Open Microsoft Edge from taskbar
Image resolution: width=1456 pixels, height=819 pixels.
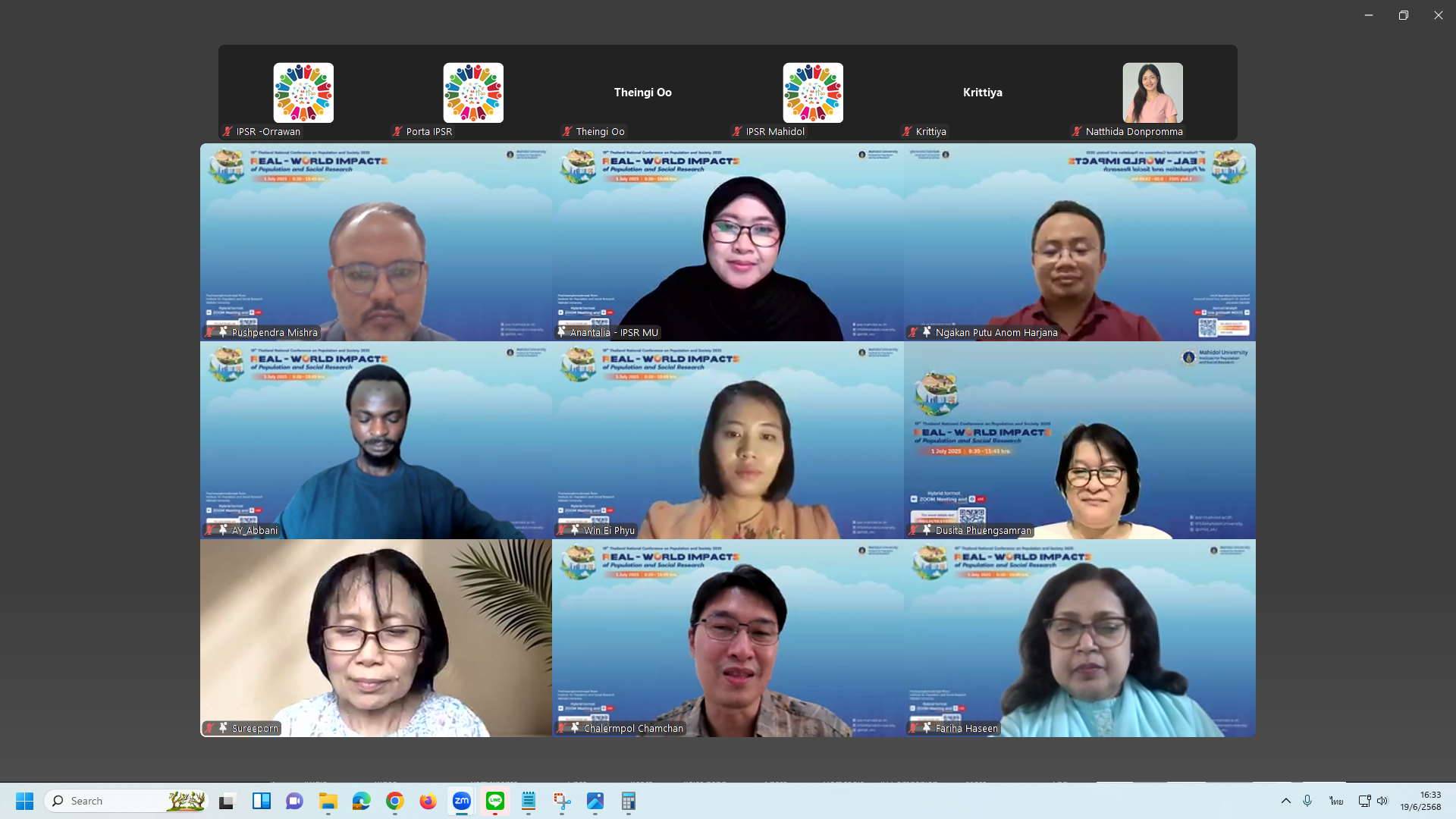[x=361, y=801]
